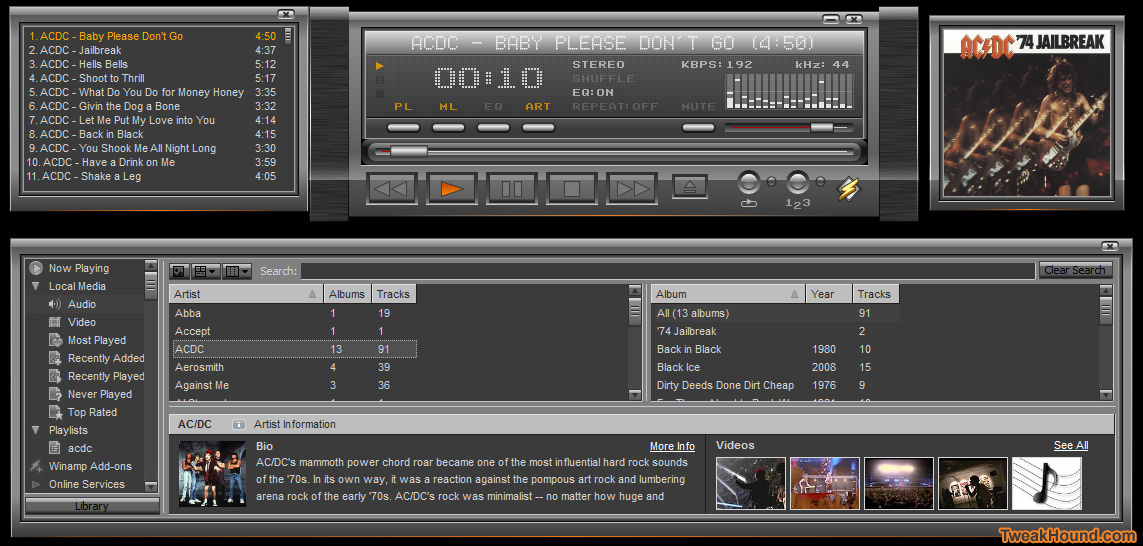Open the Never Played view
The image size is (1143, 546).
100,394
